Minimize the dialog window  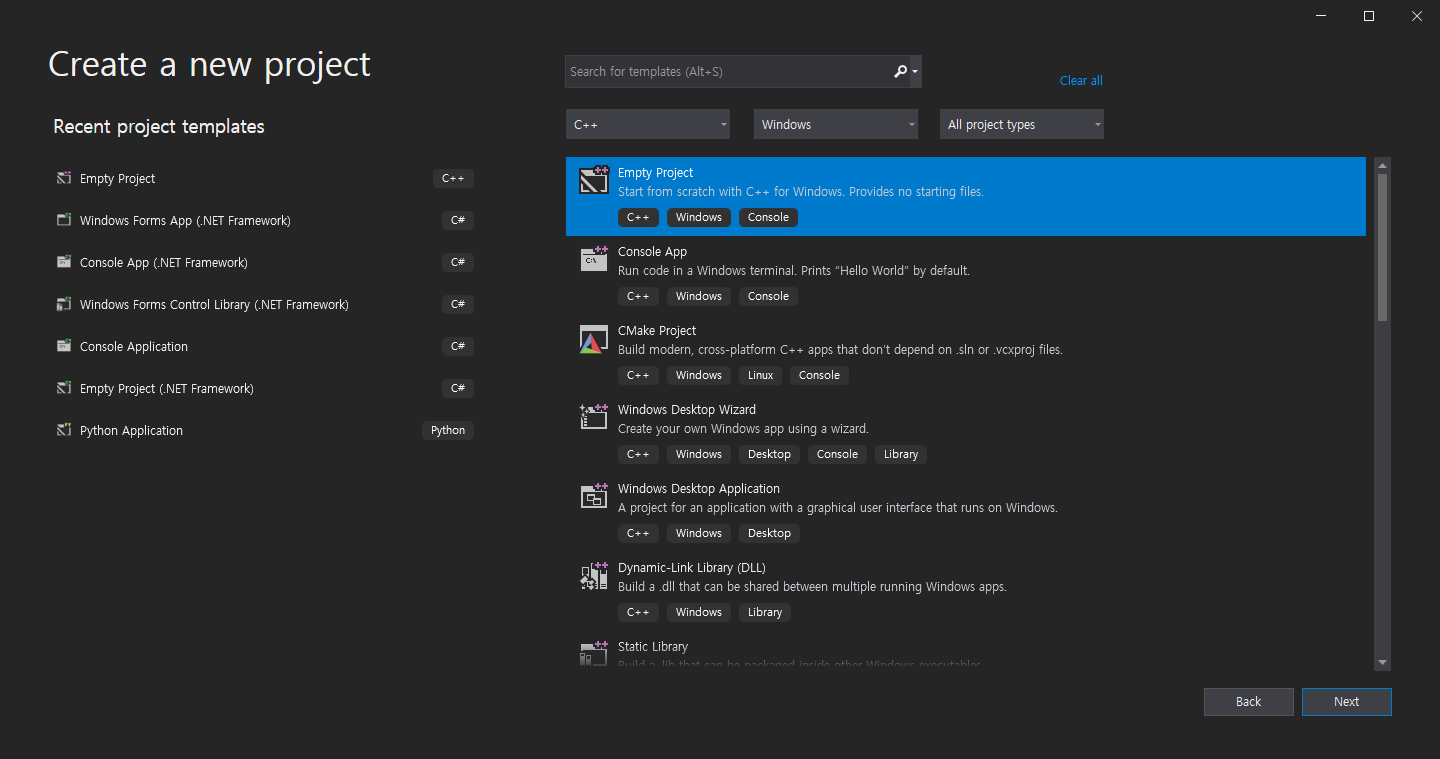tap(1322, 16)
